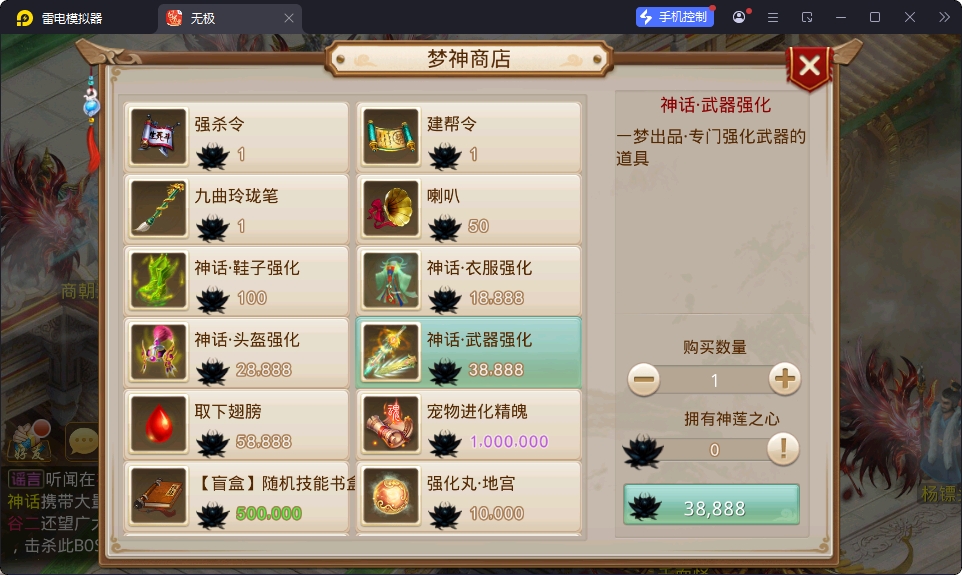Choose the 盲盒 随机技能书 book item

pyautogui.click(x=237, y=496)
